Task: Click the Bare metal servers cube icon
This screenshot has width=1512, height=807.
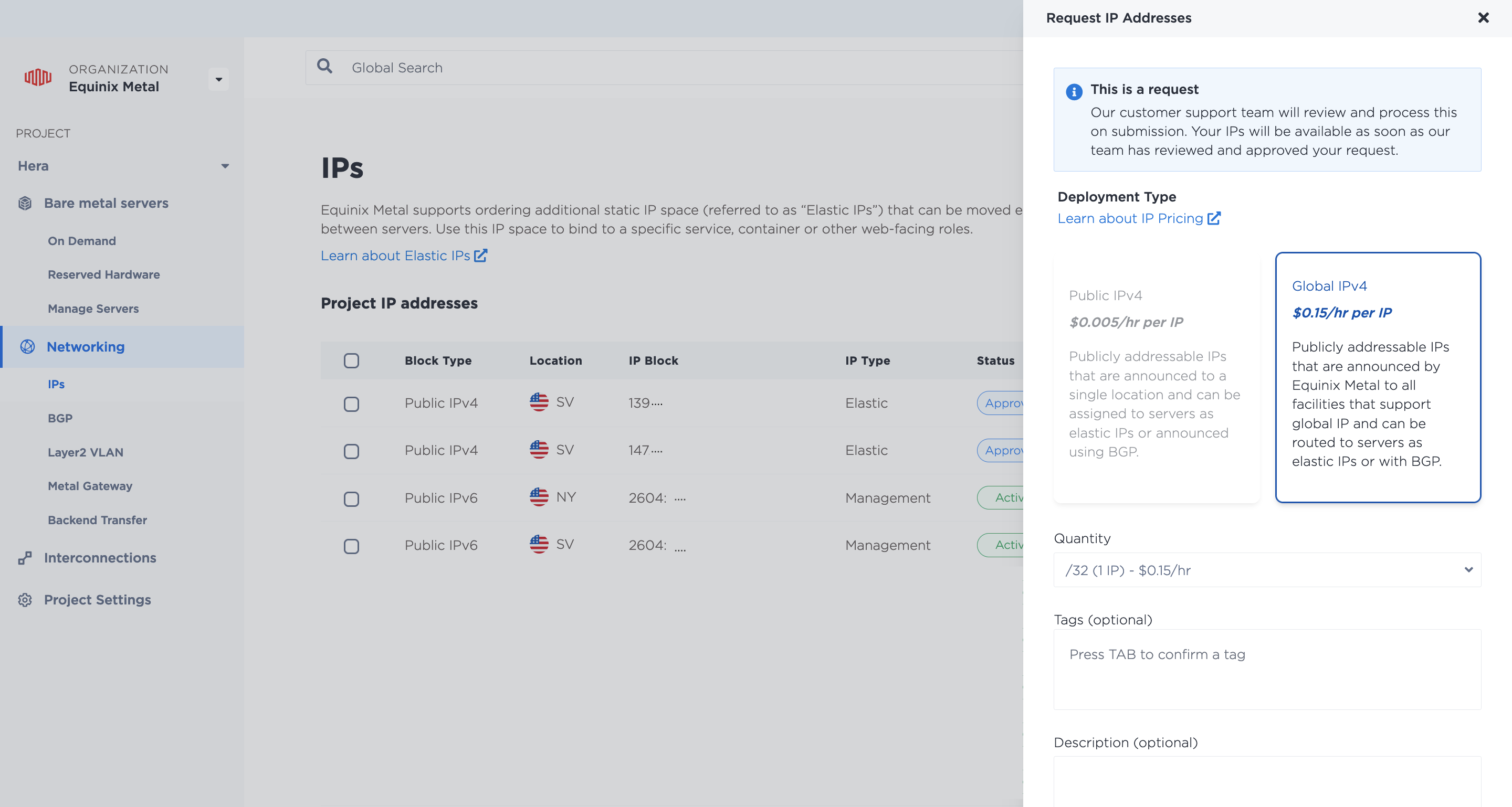Action: tap(25, 204)
